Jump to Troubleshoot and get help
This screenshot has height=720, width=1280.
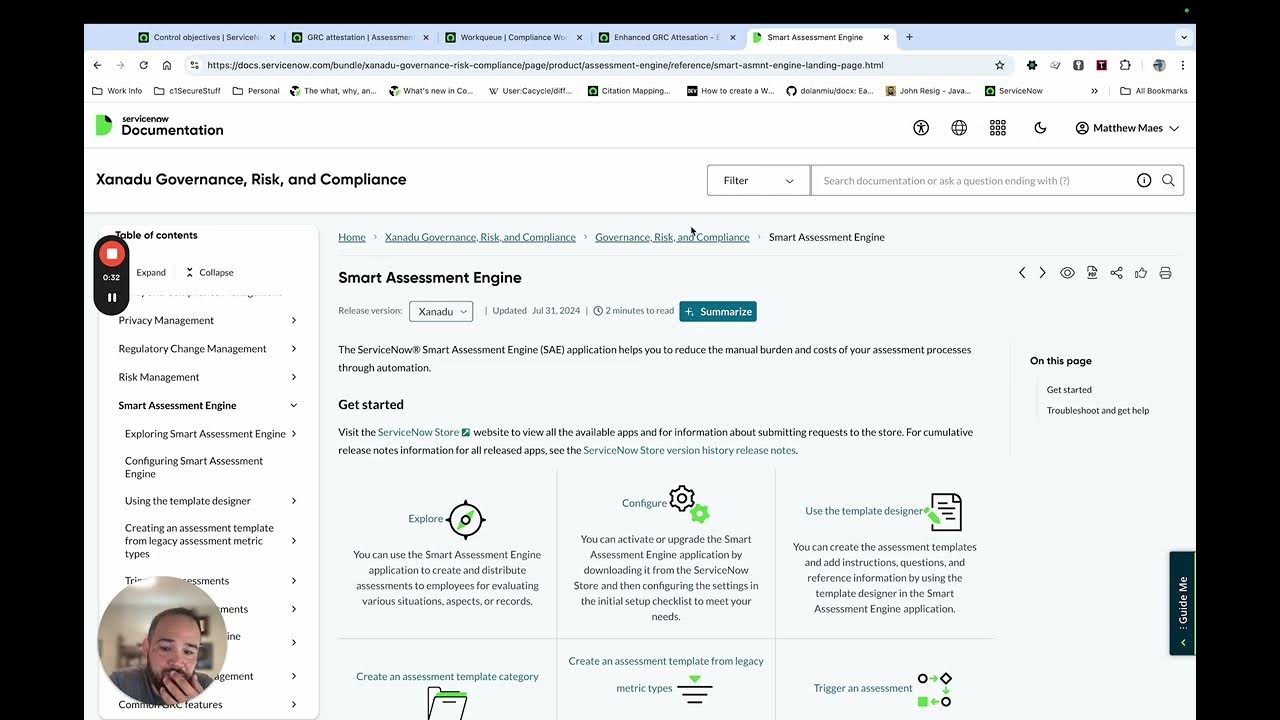point(1098,410)
